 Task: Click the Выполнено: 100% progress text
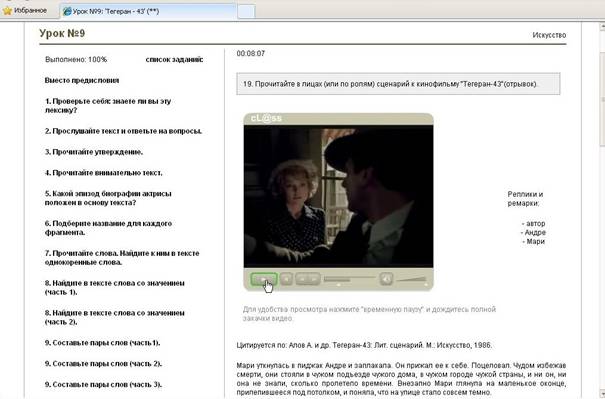(x=76, y=60)
